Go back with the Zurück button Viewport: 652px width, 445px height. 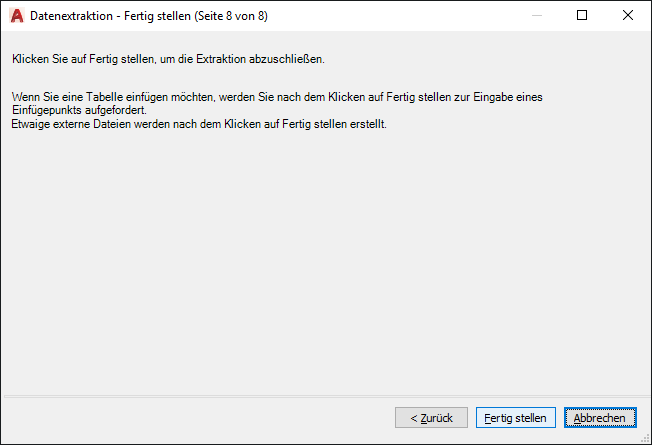[430, 418]
